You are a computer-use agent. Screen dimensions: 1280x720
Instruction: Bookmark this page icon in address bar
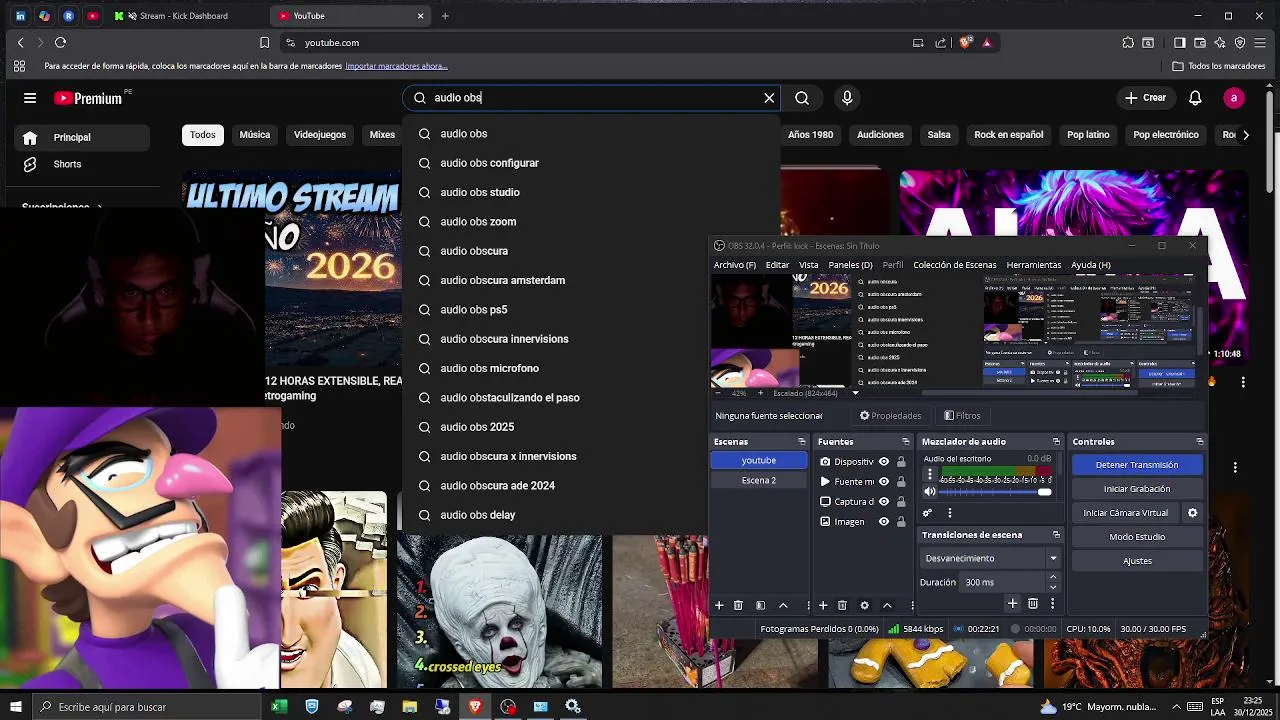click(264, 43)
